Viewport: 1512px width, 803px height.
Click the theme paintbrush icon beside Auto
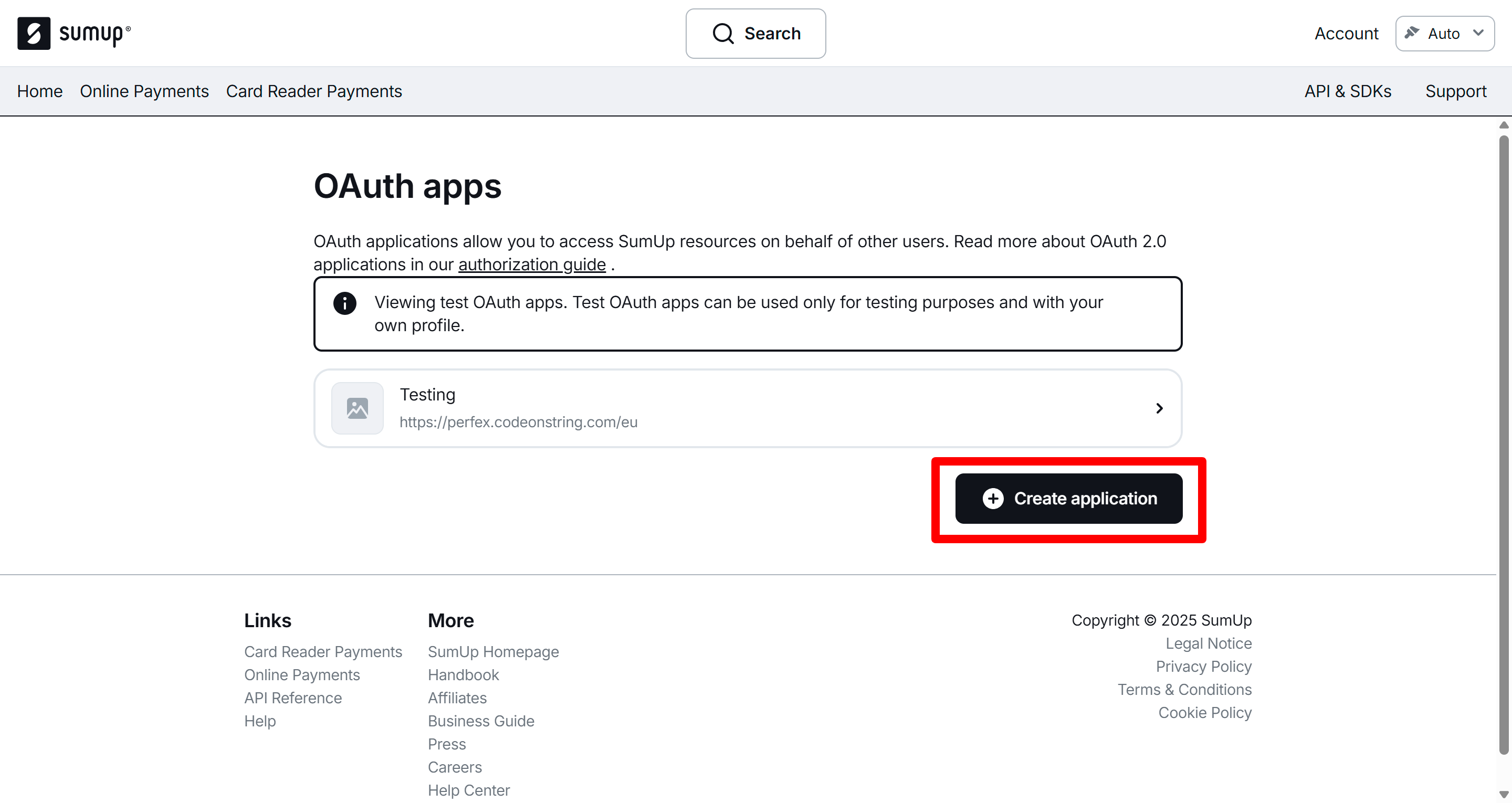pos(1412,33)
